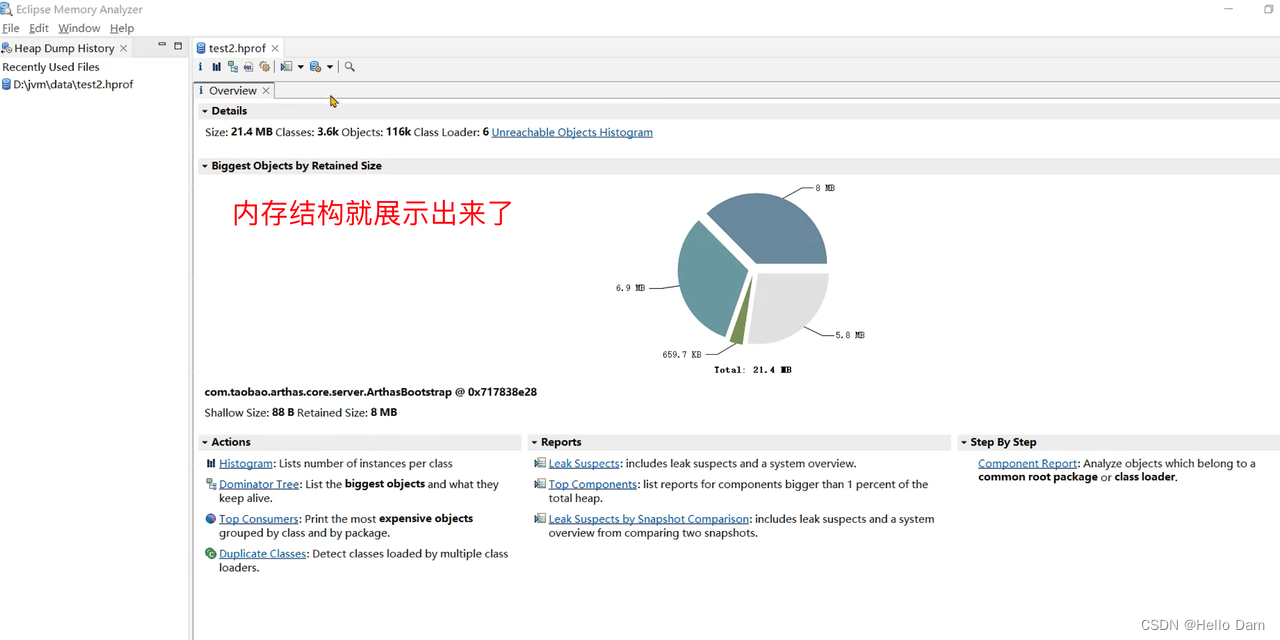Close the test2.hprof tab
This screenshot has height=640, width=1280.
pyautogui.click(x=275, y=48)
